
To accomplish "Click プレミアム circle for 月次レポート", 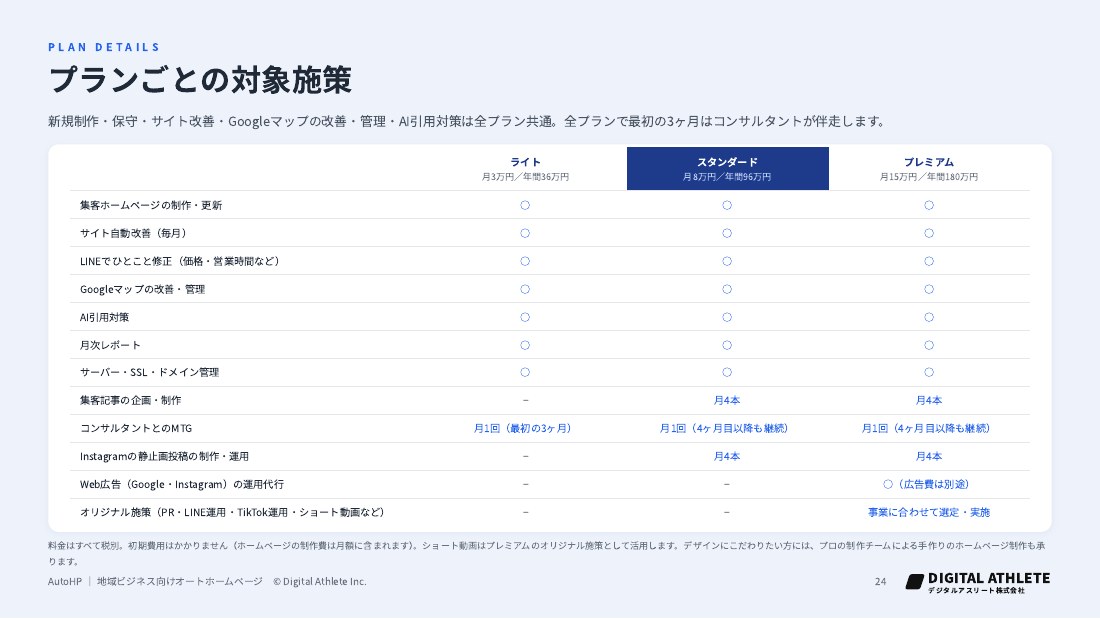I will [929, 345].
